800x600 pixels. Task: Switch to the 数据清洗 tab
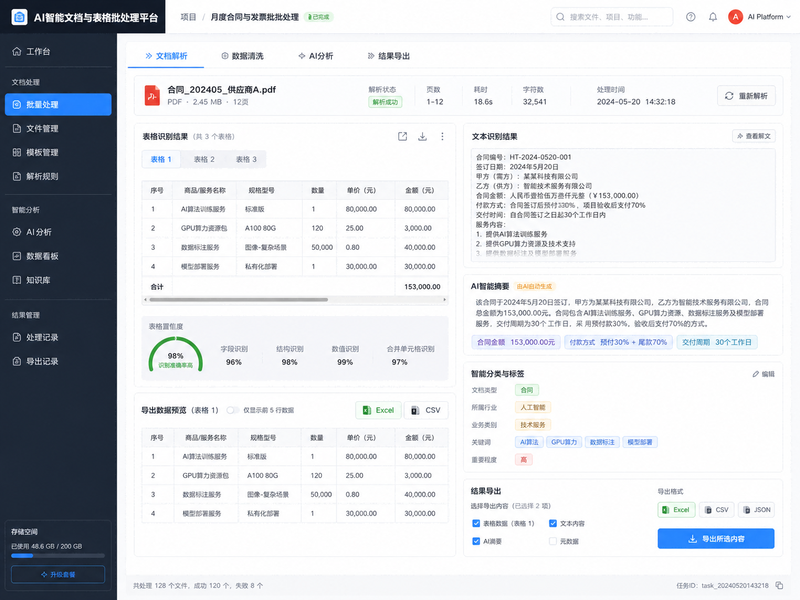click(242, 56)
